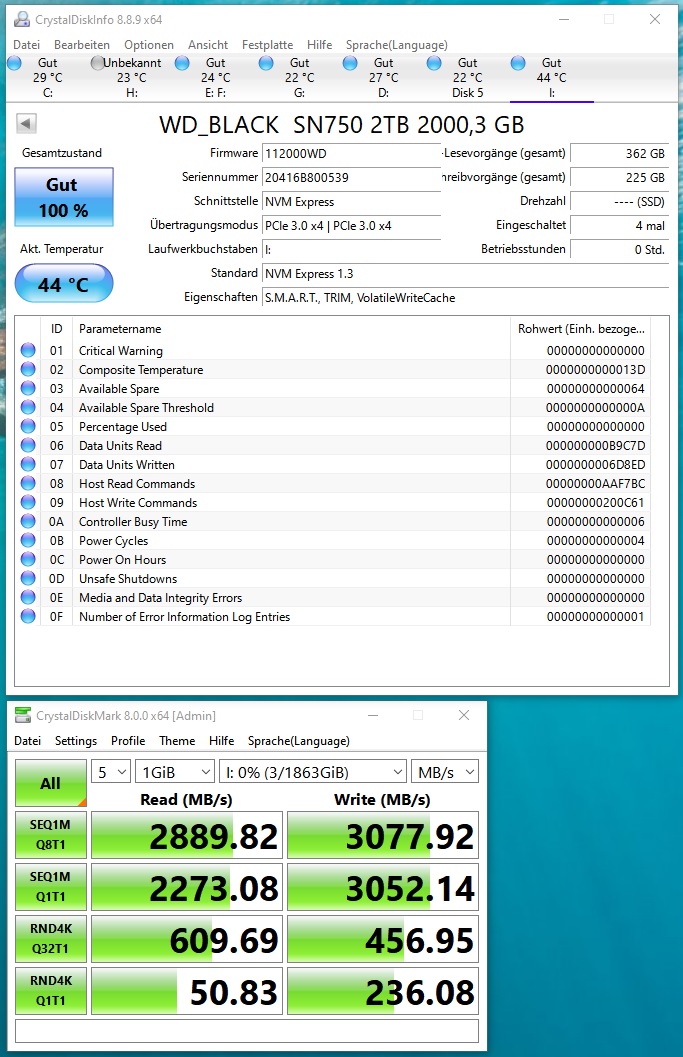Open test count dropdown showing 5
This screenshot has height=1057, width=683.
tap(111, 772)
